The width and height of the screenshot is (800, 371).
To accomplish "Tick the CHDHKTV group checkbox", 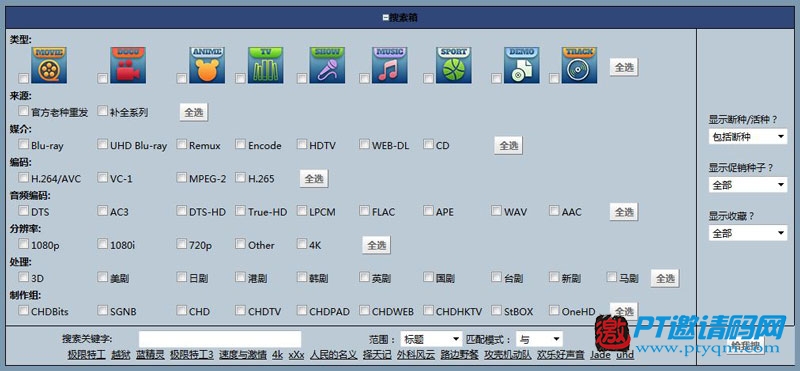I will tap(428, 310).
